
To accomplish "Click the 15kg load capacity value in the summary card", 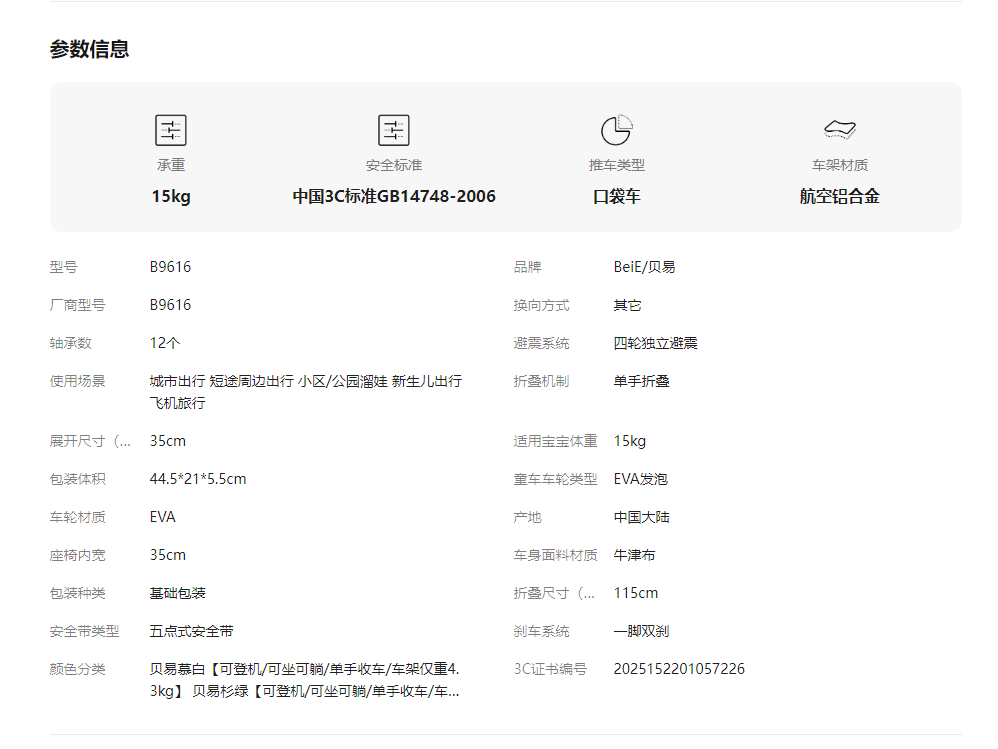I will pyautogui.click(x=171, y=196).
